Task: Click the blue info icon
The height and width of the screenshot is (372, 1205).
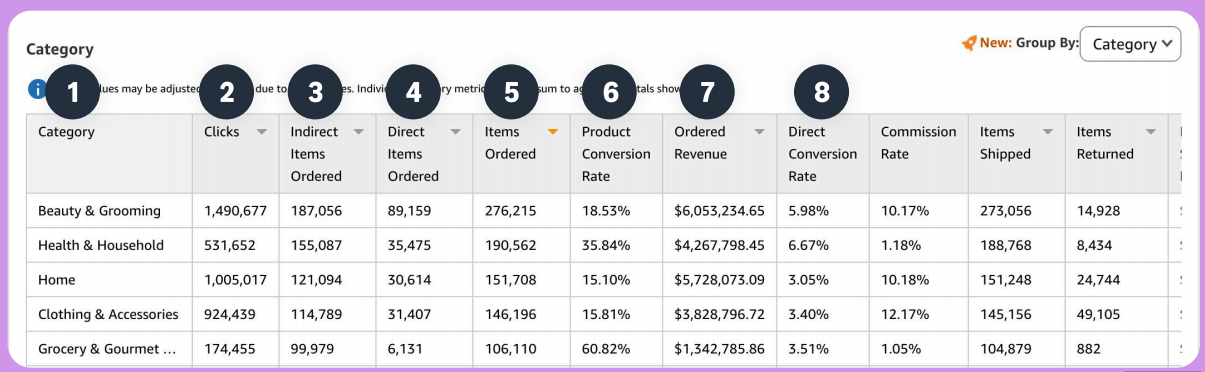Action: point(37,89)
